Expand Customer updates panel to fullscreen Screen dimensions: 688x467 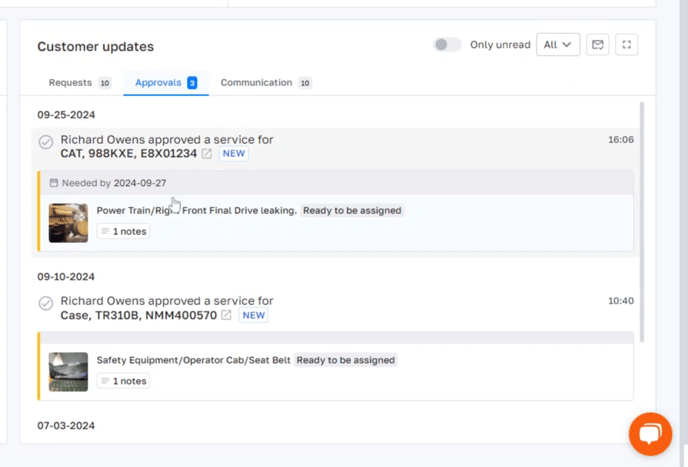[627, 45]
